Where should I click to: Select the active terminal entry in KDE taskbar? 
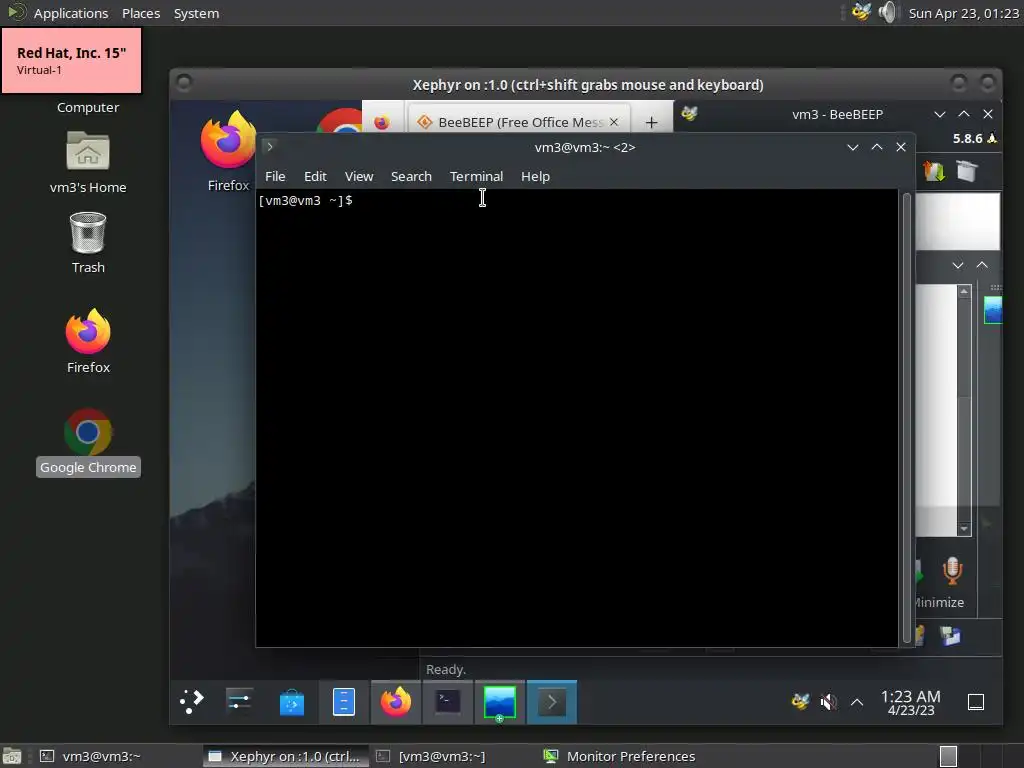coord(552,702)
